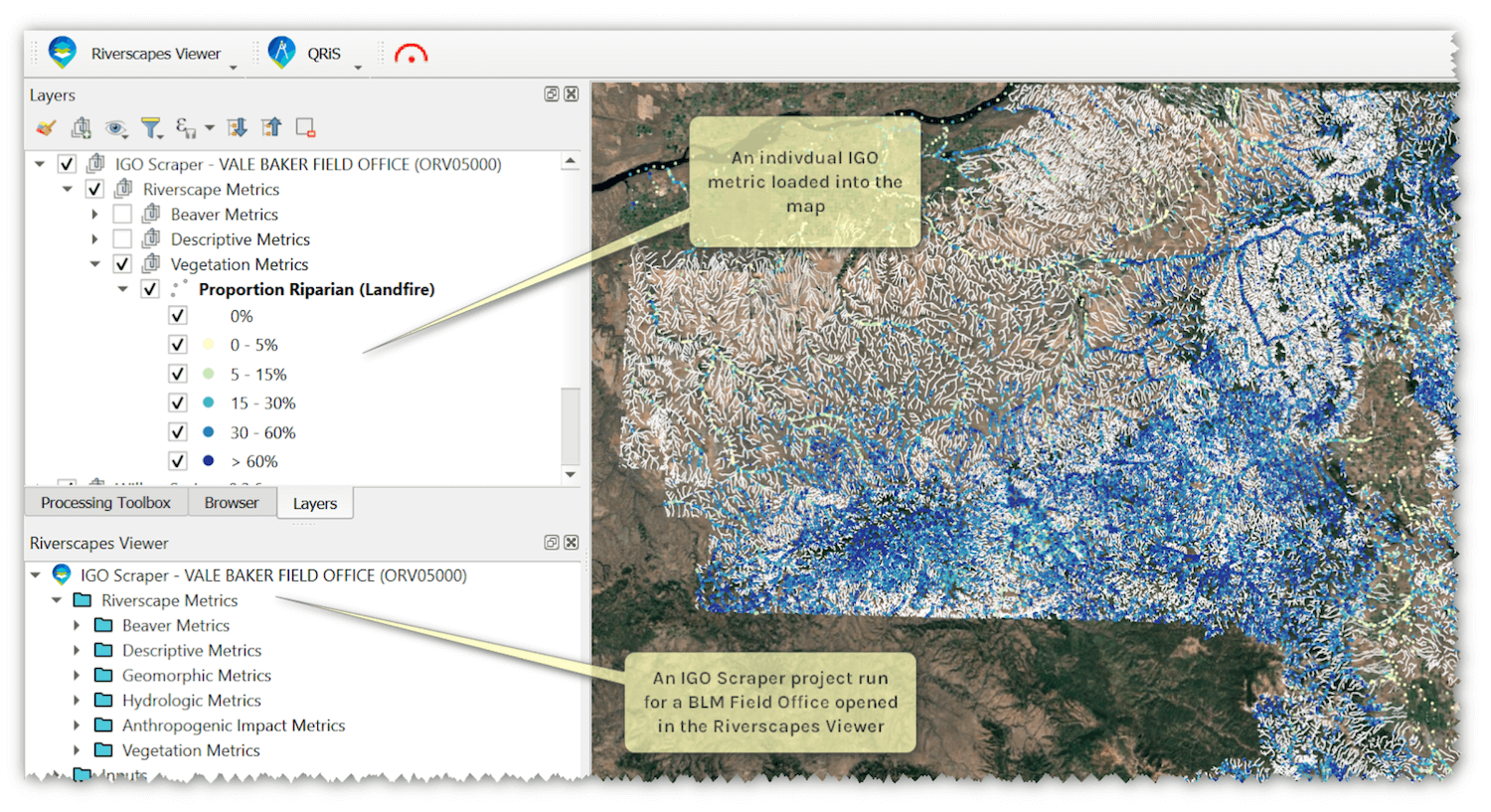The width and height of the screenshot is (1491, 812).
Task: Close the Riverscapes Viewer panel
Action: click(x=572, y=543)
